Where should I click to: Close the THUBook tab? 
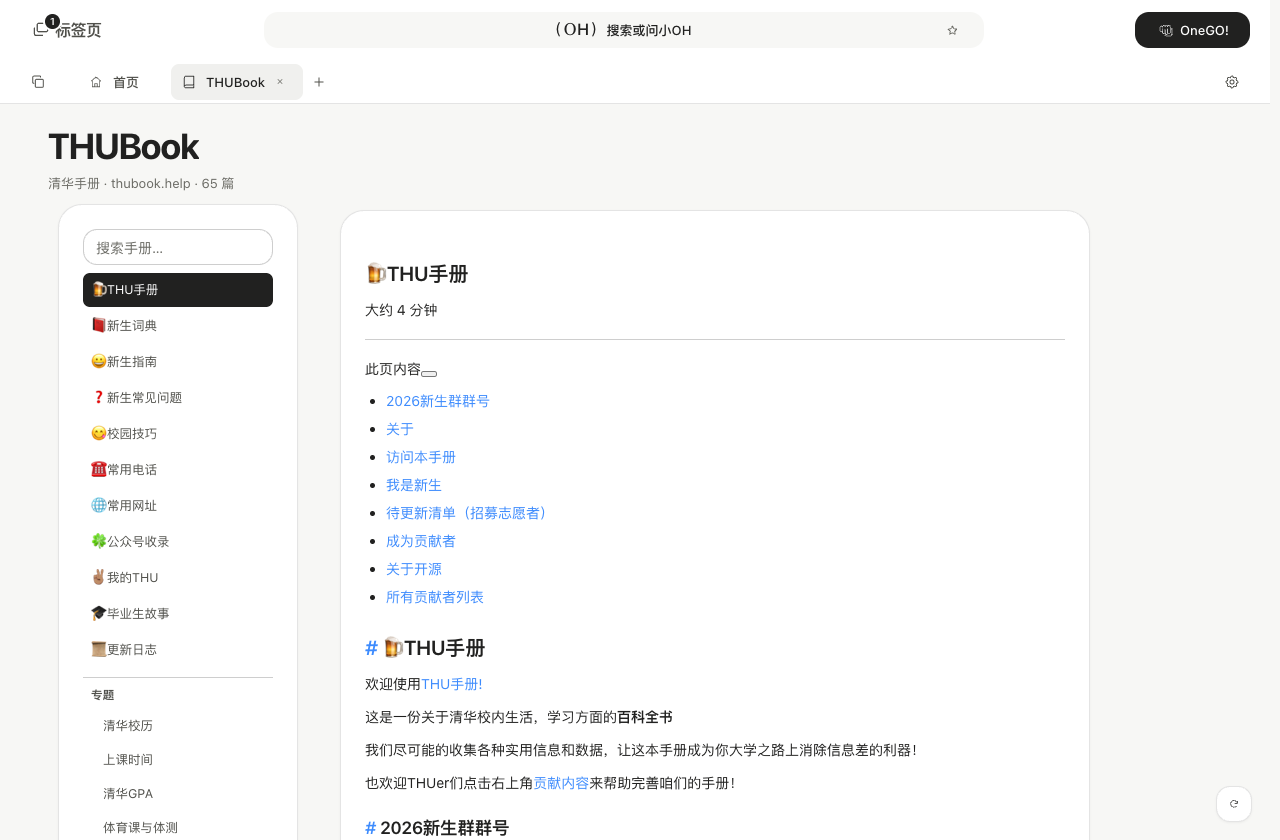pyautogui.click(x=280, y=82)
